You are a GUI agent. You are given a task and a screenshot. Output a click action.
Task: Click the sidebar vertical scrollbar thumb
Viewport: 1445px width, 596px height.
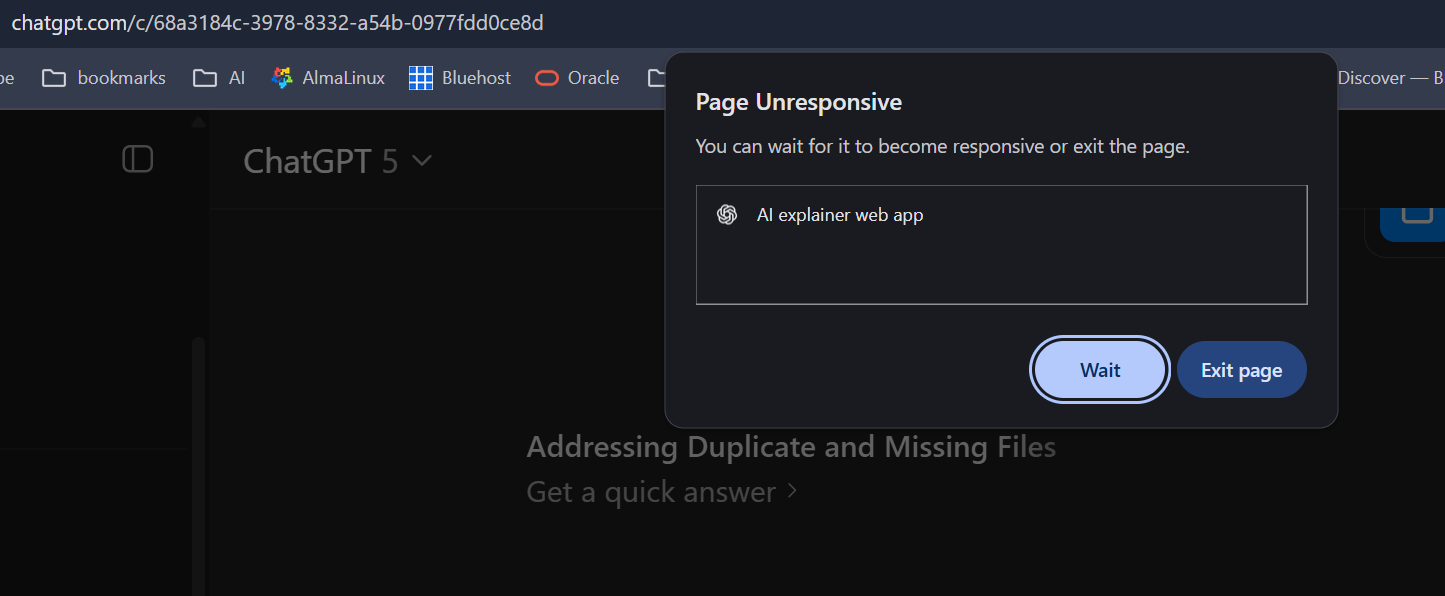pyautogui.click(x=198, y=466)
